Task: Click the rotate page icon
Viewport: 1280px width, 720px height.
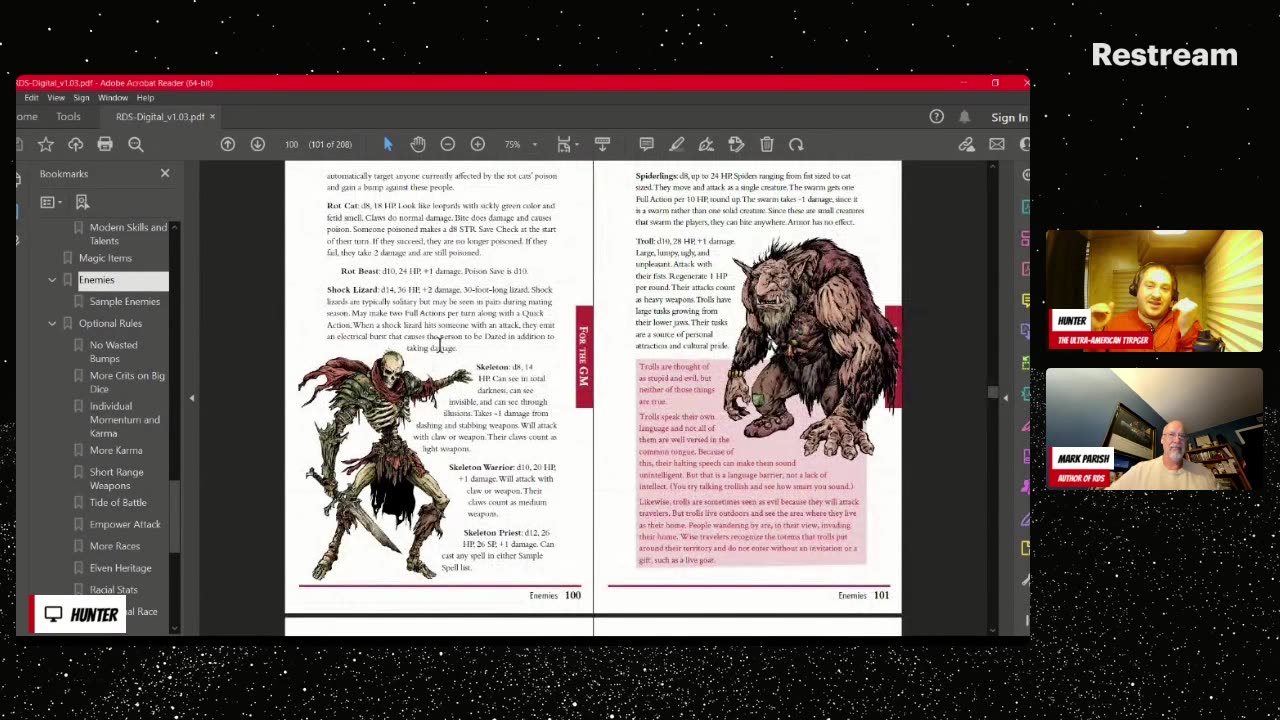Action: [x=796, y=144]
